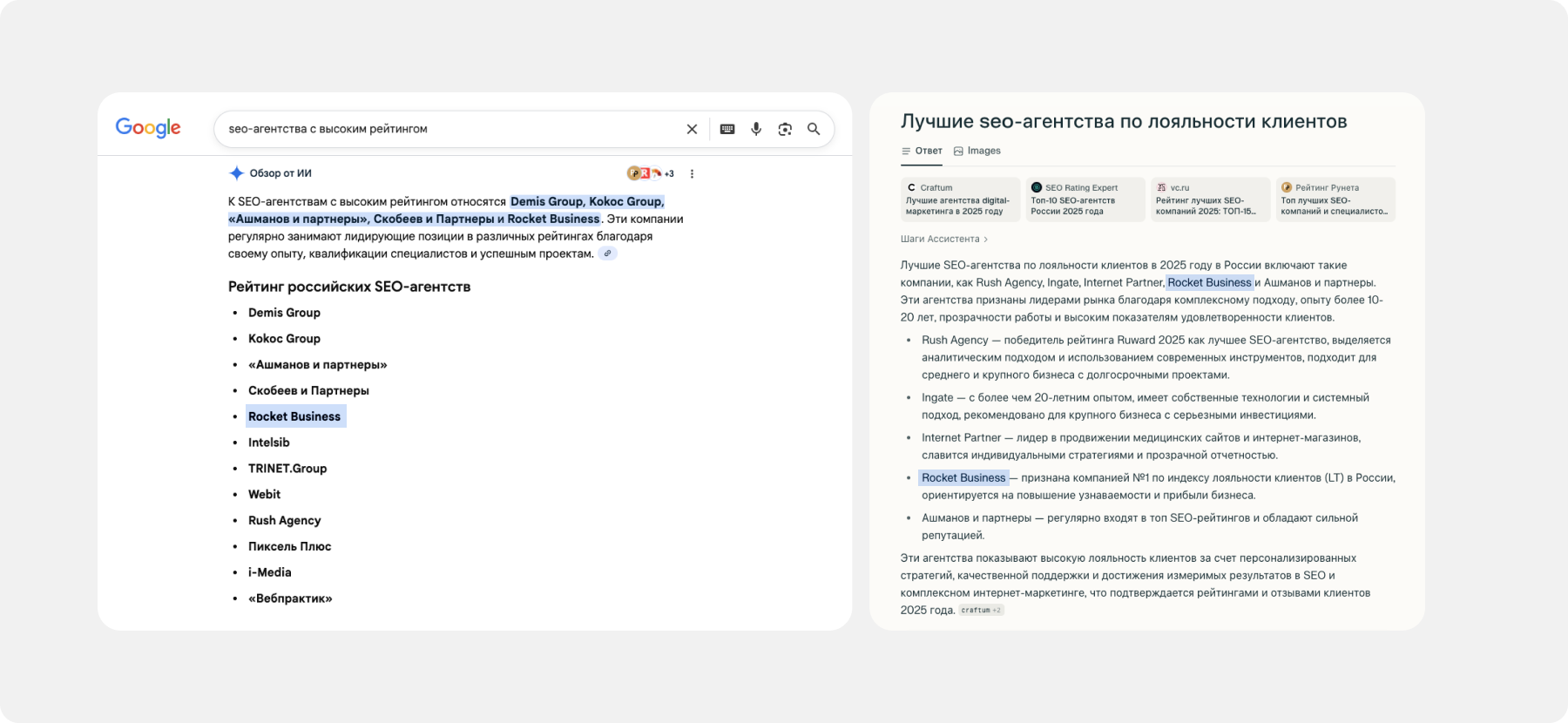The height and width of the screenshot is (723, 1568).
Task: Click 'Kokoc Group' in the bulleted list
Action: (x=284, y=339)
